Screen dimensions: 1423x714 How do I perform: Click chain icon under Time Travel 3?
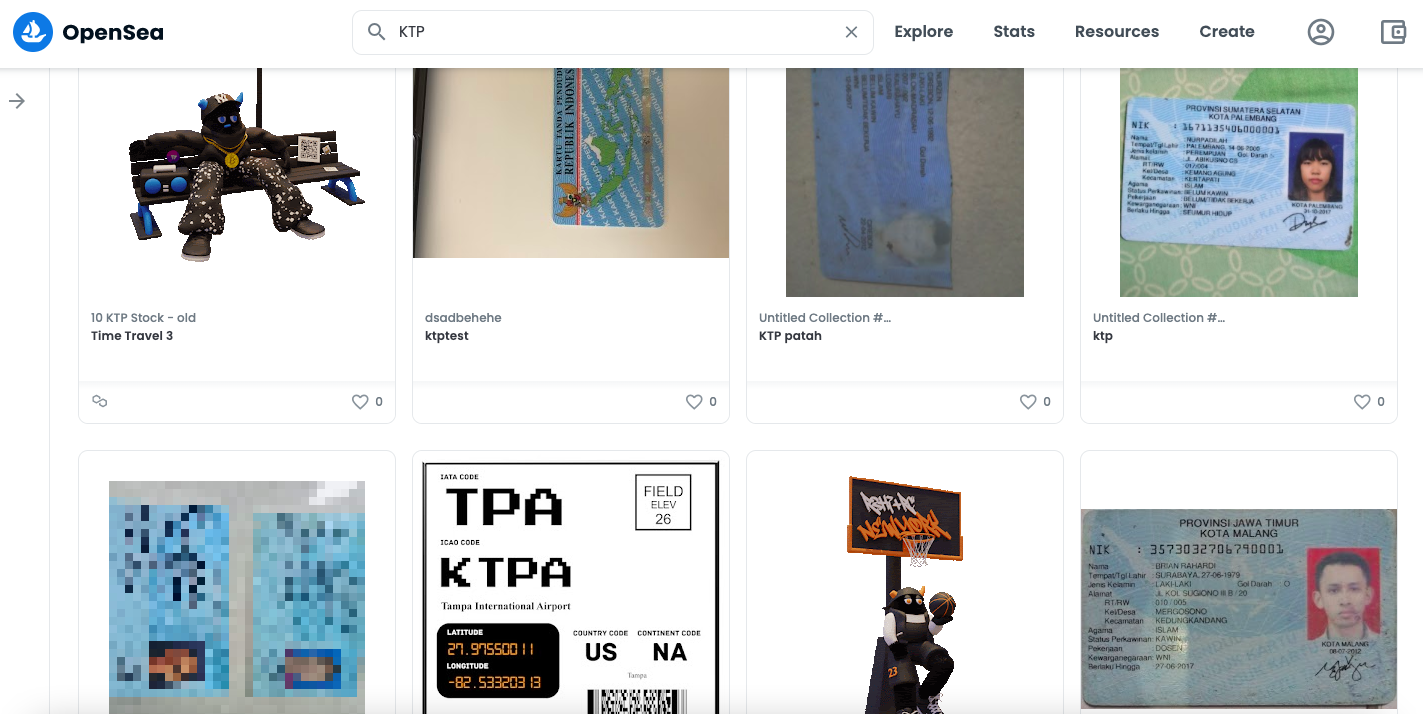99,401
